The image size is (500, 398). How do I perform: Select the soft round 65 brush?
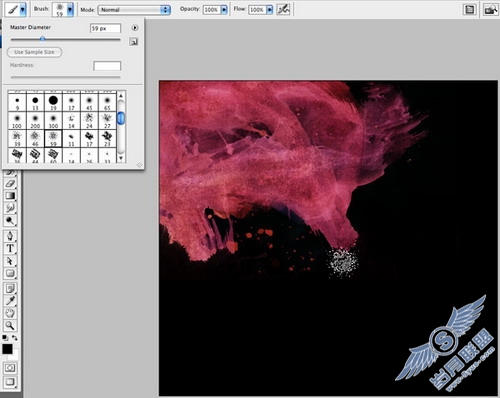107,102
